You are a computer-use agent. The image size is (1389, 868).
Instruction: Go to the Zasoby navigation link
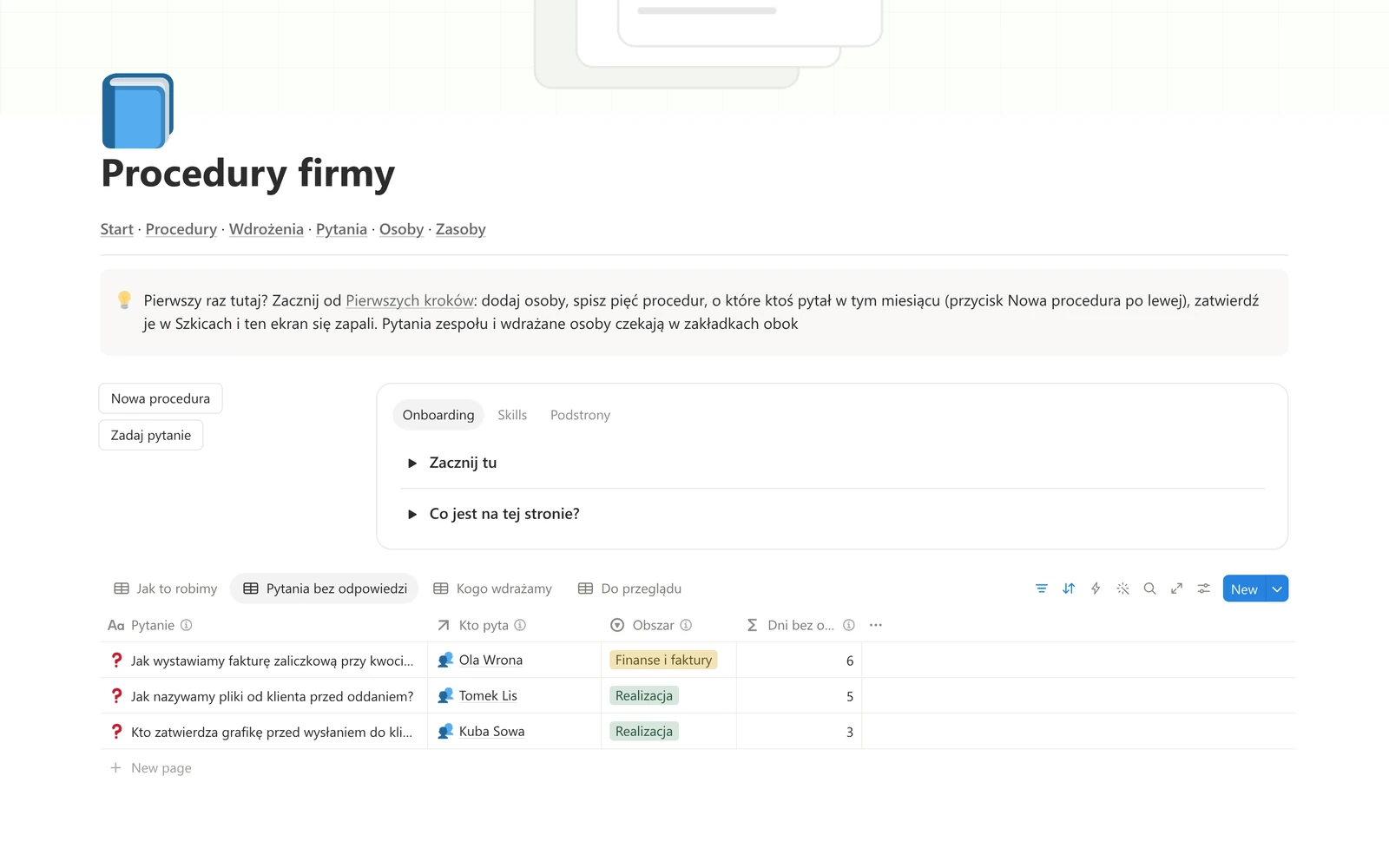click(x=460, y=229)
